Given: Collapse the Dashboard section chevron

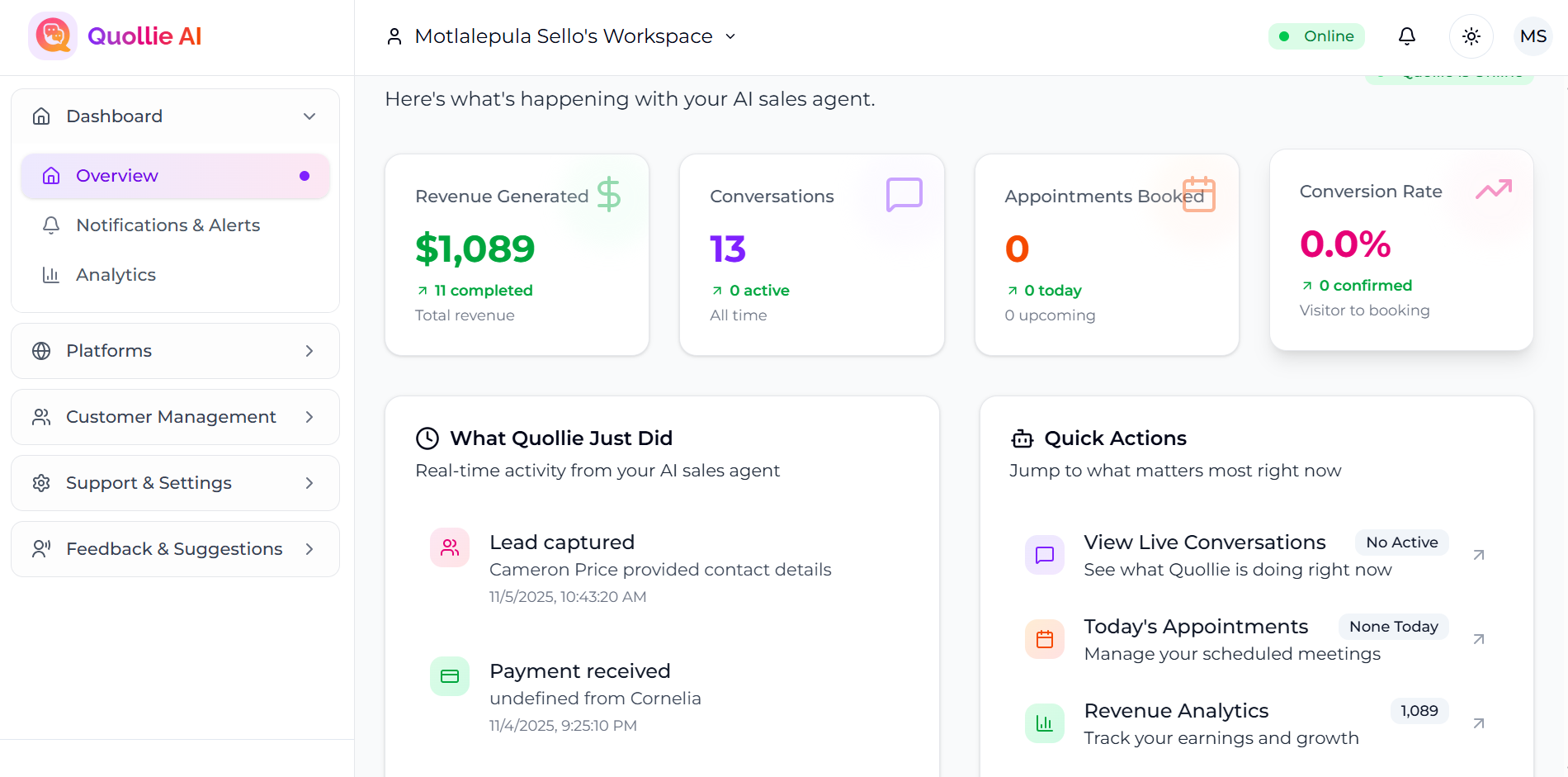Looking at the screenshot, I should pos(309,116).
